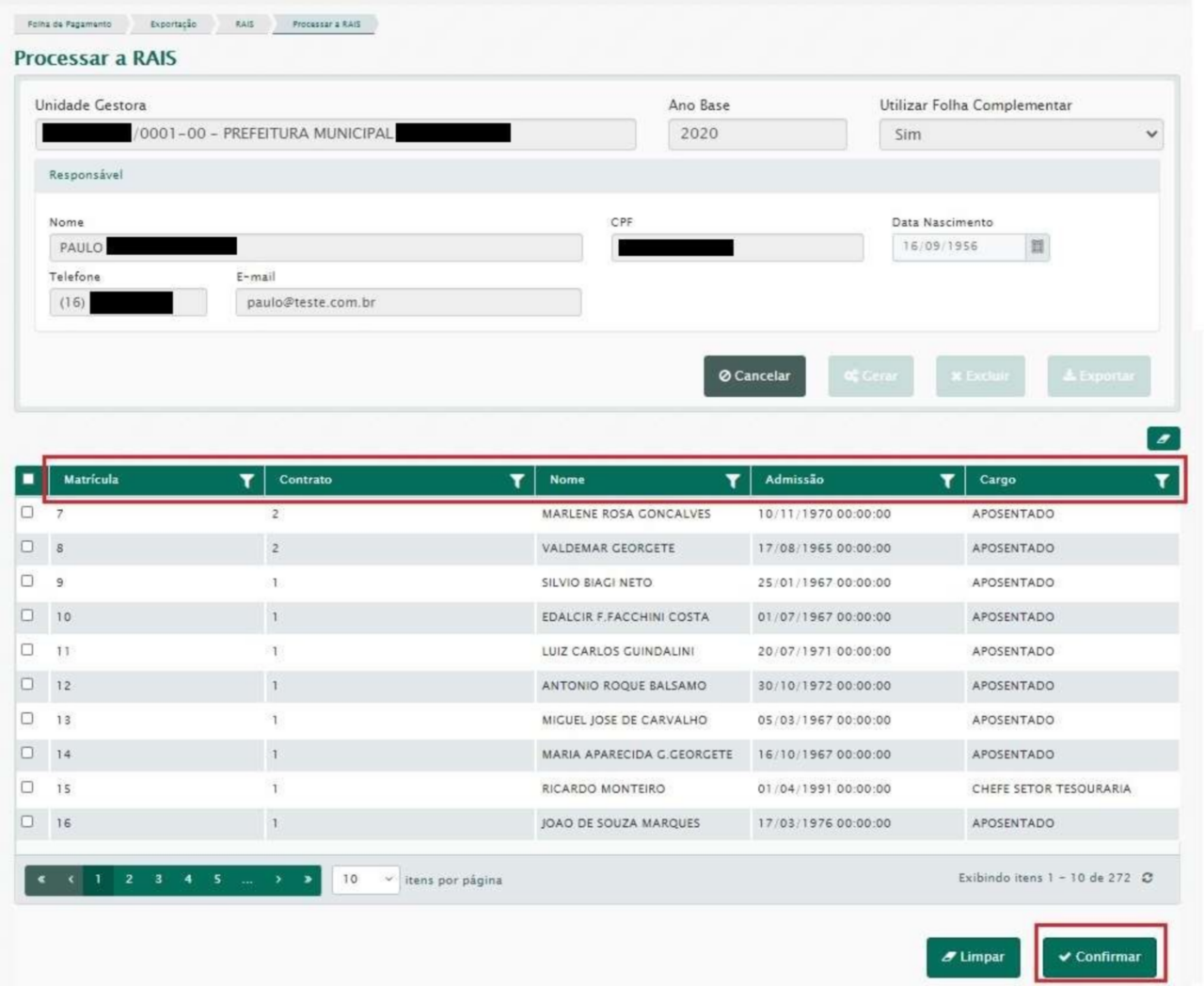
Task: Open the itens por página dropdown
Action: tap(365, 880)
